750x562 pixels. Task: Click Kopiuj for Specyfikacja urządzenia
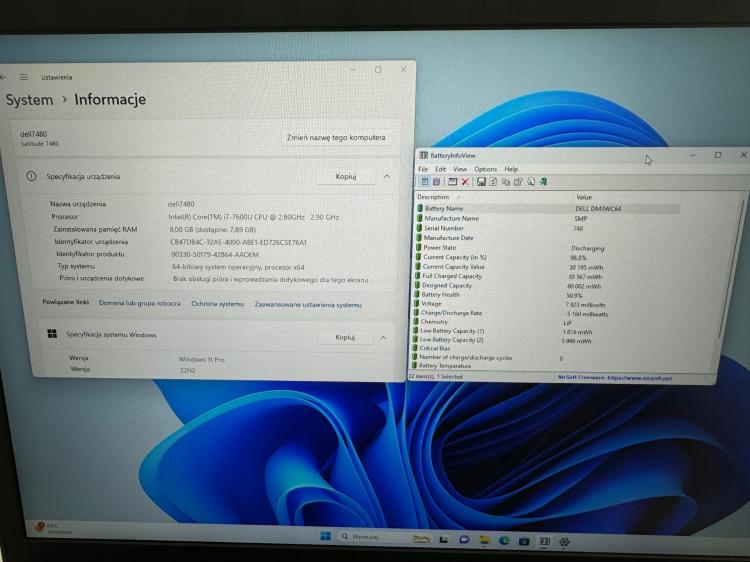(x=346, y=176)
